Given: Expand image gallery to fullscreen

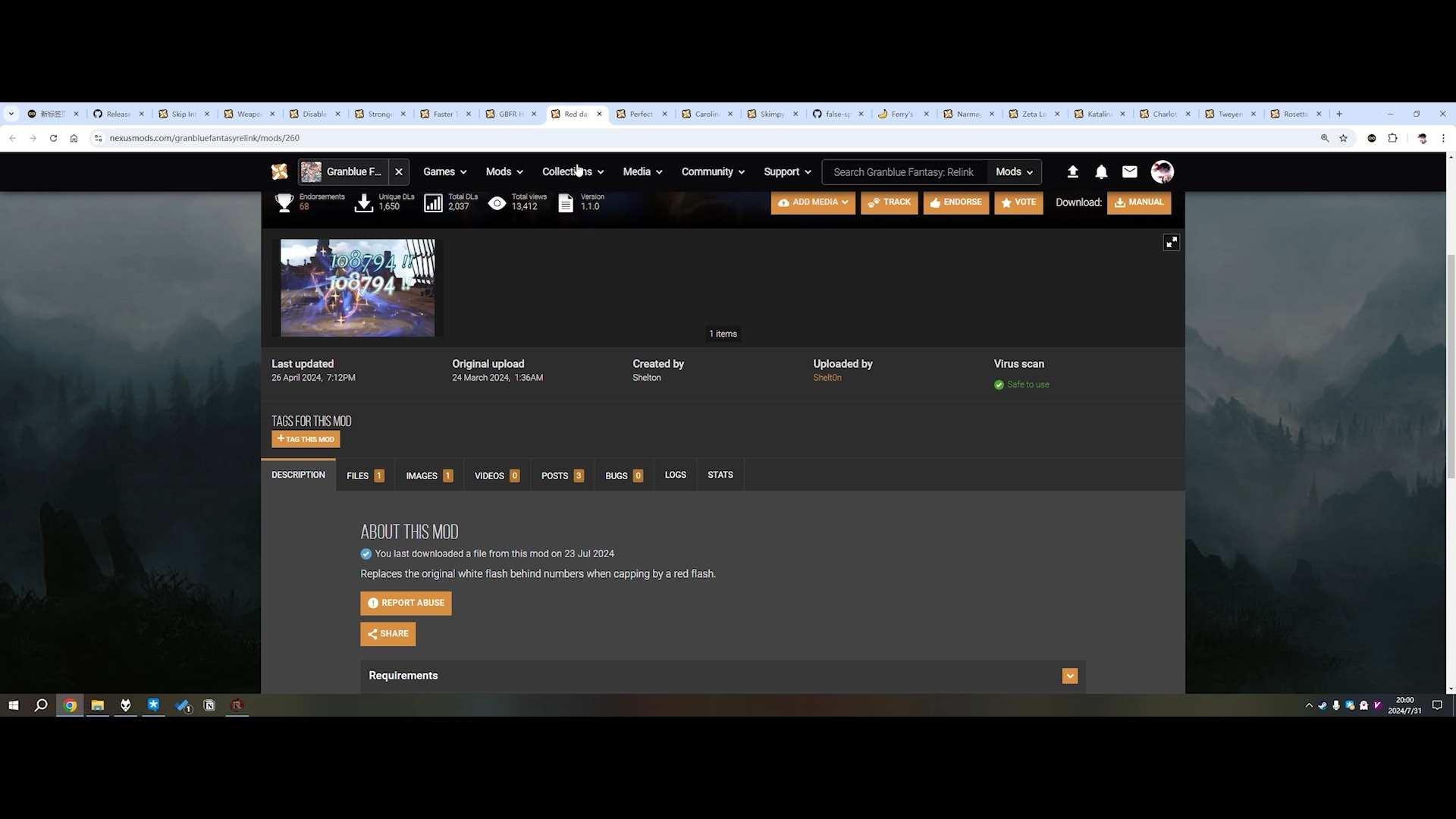Looking at the screenshot, I should (1172, 243).
